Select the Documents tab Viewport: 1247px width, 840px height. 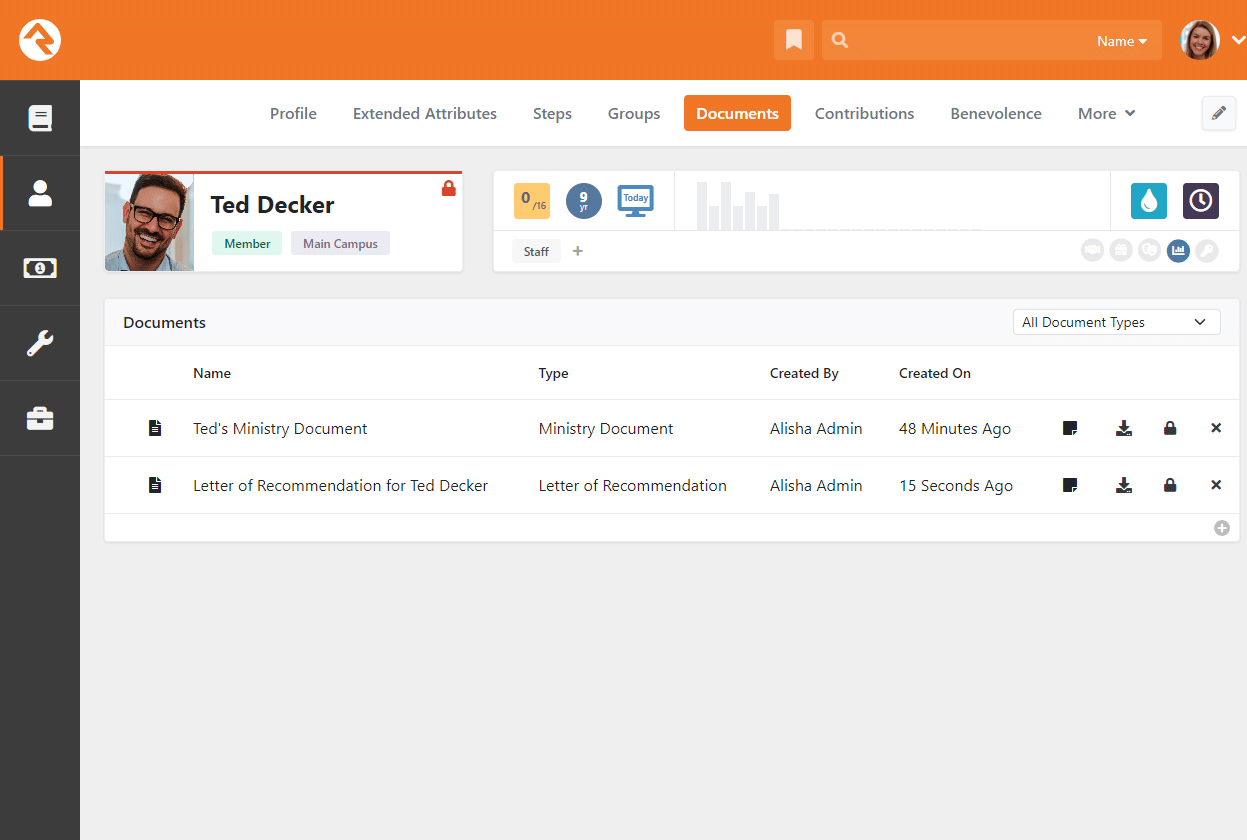[x=737, y=113]
